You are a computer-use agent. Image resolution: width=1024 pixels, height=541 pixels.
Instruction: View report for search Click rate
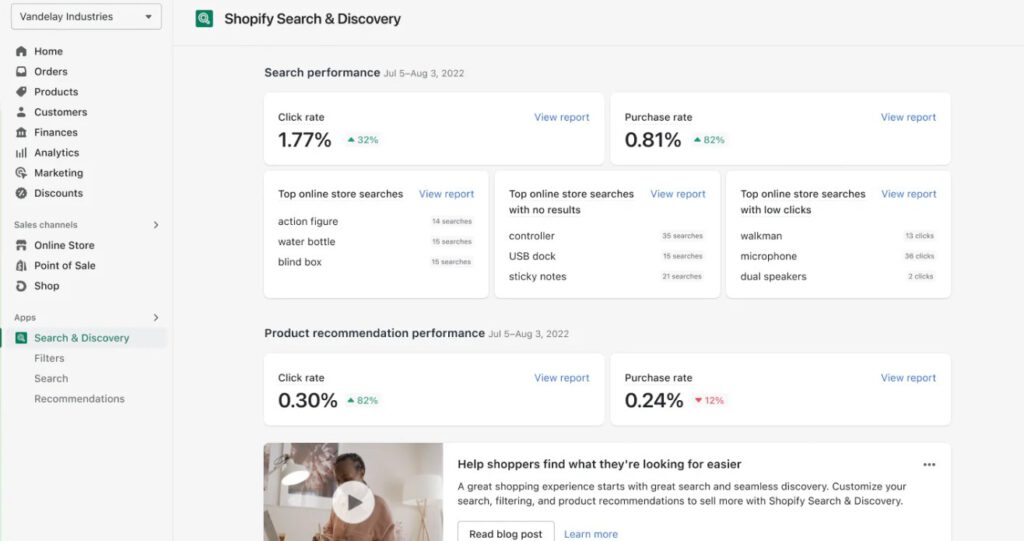coord(561,117)
